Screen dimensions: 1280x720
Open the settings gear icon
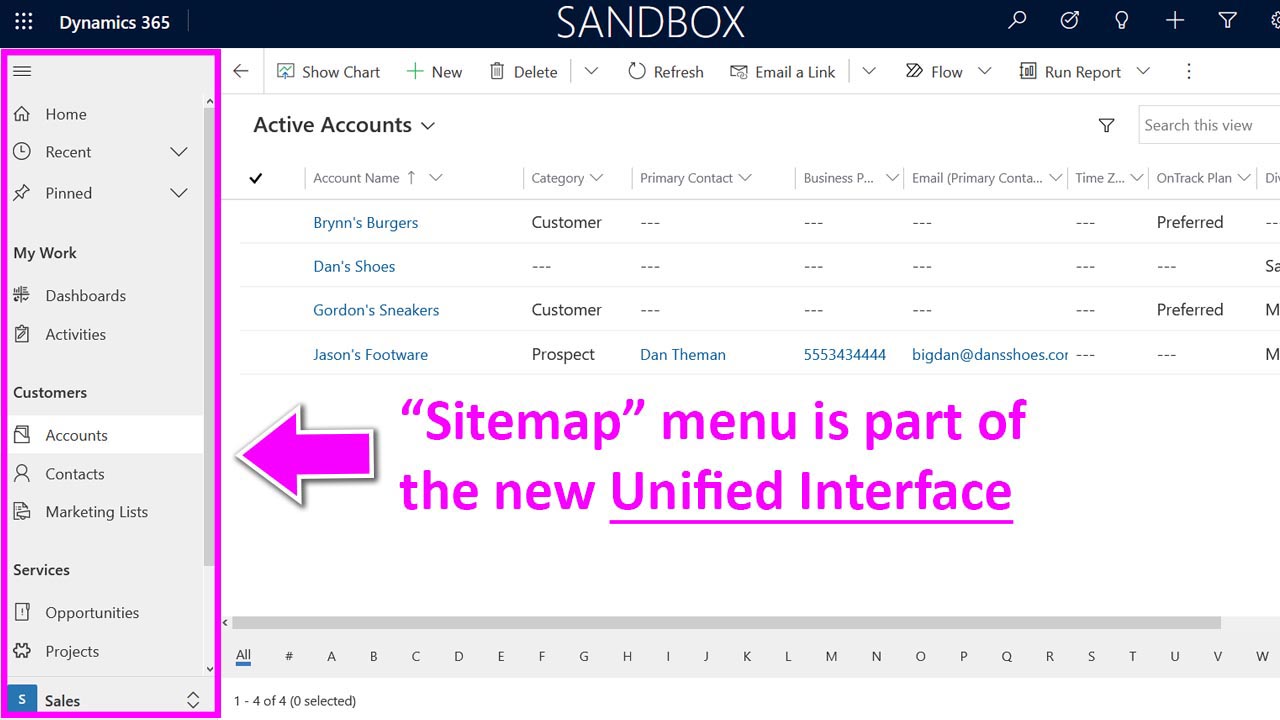tap(1274, 20)
